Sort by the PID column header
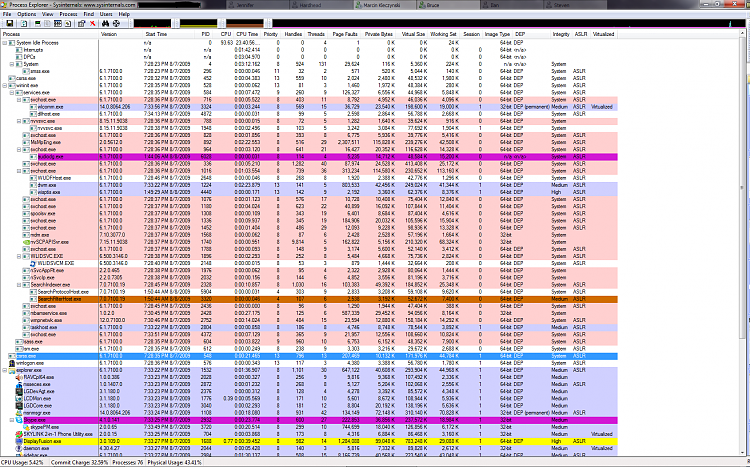Screen dimensions: 750x467 (x=205, y=34)
